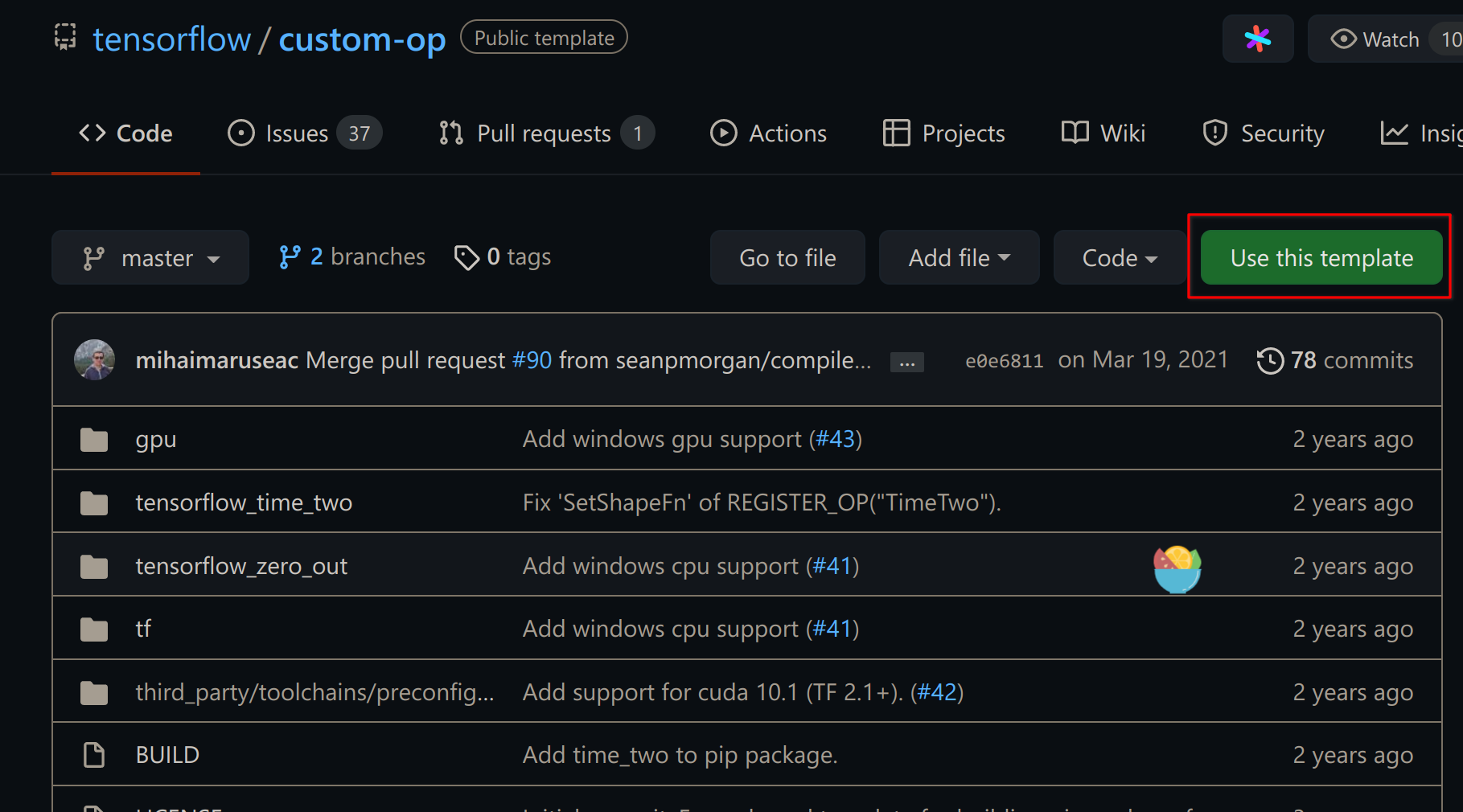
Task: Open commit hash e0e6811
Action: click(1004, 361)
